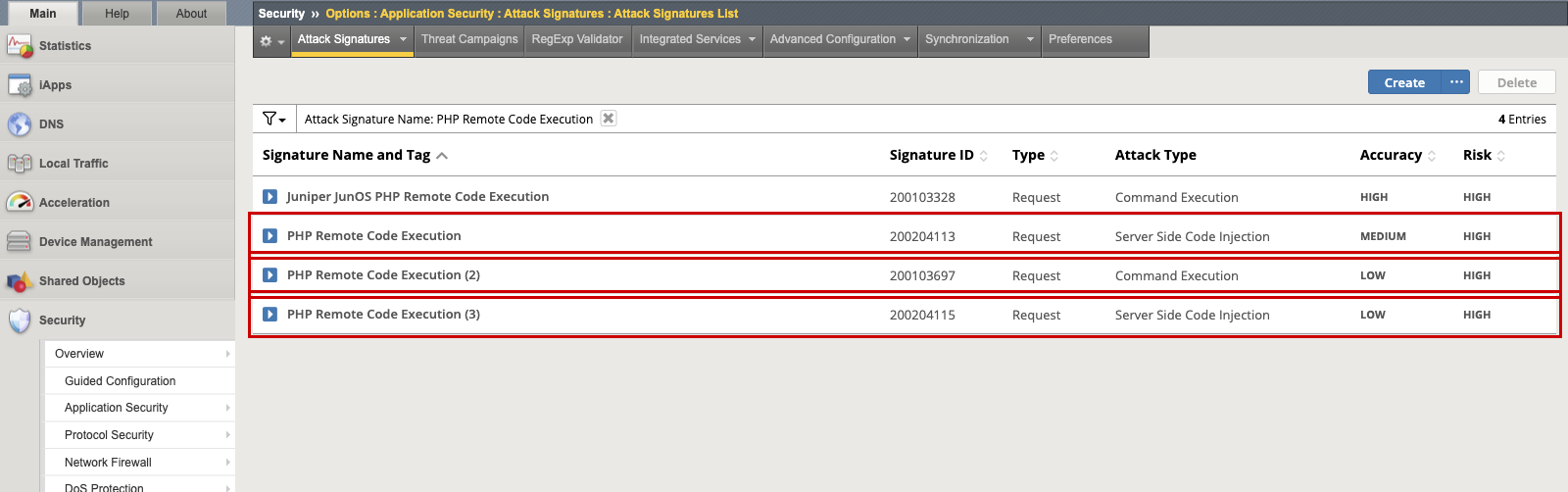Open Guided Configuration
This screenshot has height=492, width=1568.
pos(140,381)
